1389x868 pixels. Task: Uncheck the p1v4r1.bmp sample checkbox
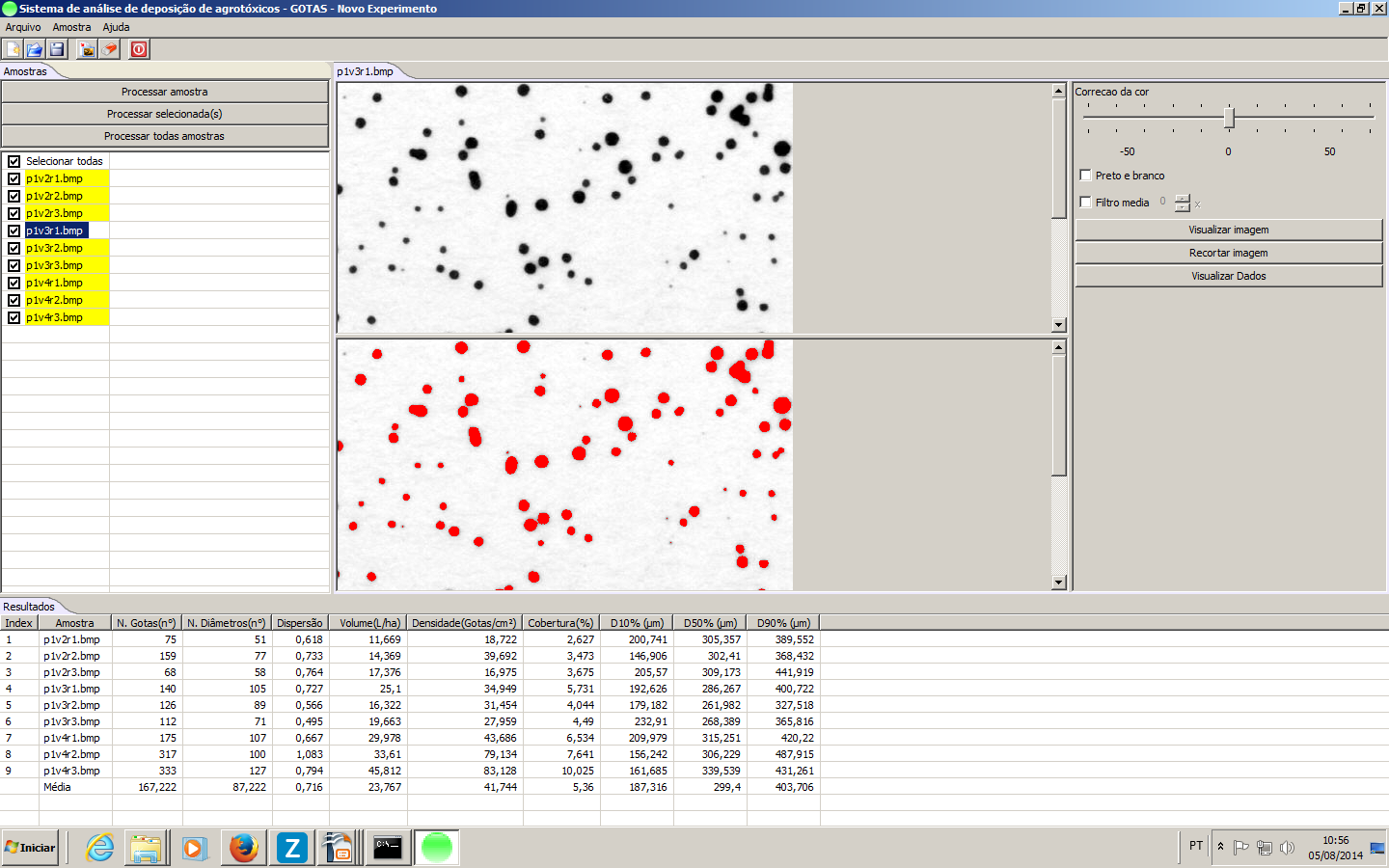(x=14, y=283)
